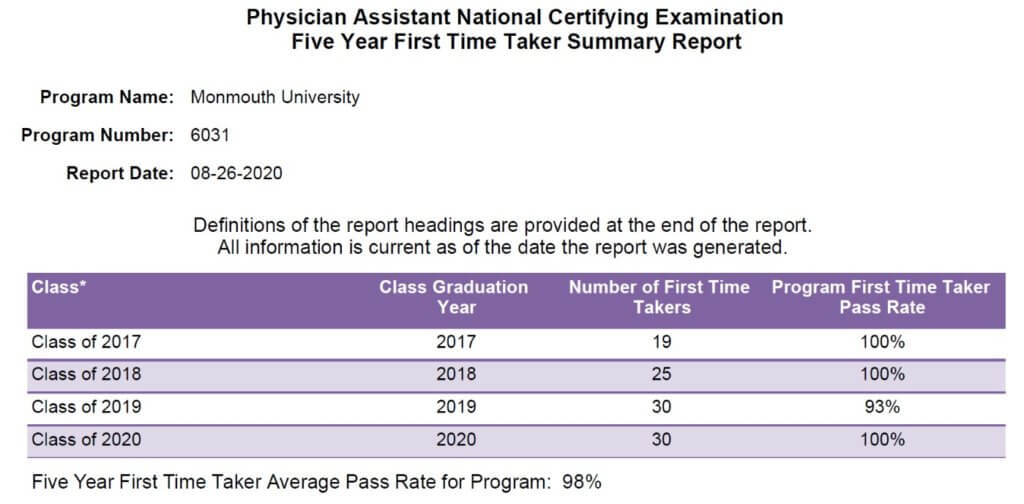
Task: Click the definitions of report headings note
Action: [502, 227]
